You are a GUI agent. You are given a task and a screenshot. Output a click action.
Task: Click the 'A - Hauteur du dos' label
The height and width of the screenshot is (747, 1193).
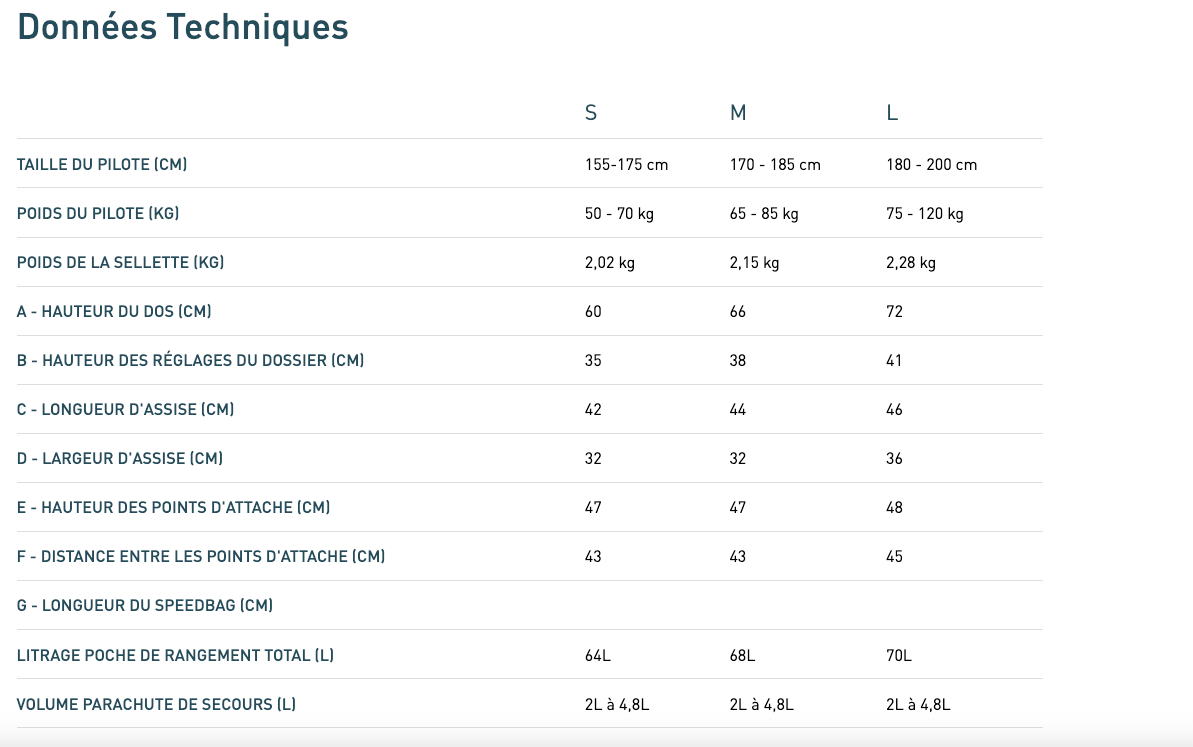point(114,311)
